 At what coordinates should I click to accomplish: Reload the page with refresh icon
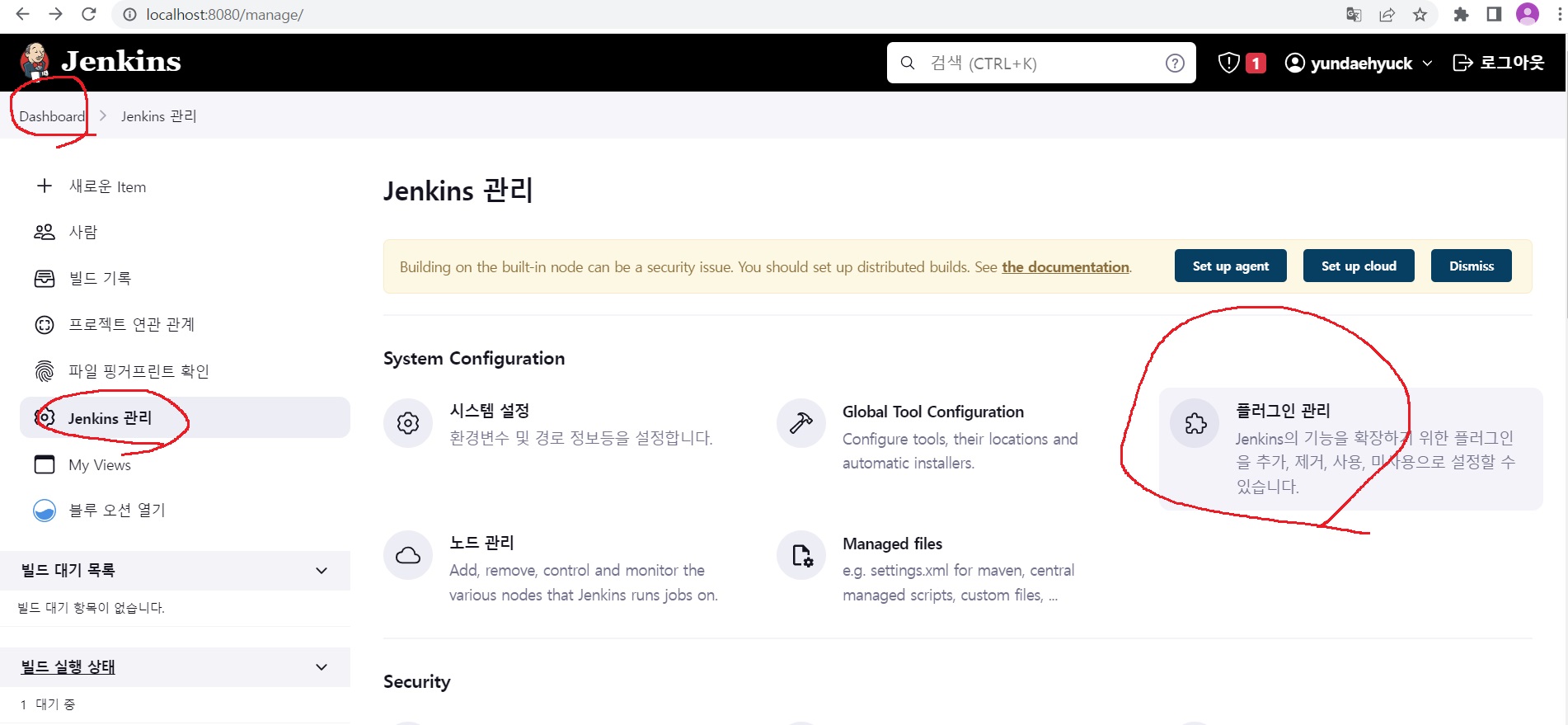pos(89,14)
